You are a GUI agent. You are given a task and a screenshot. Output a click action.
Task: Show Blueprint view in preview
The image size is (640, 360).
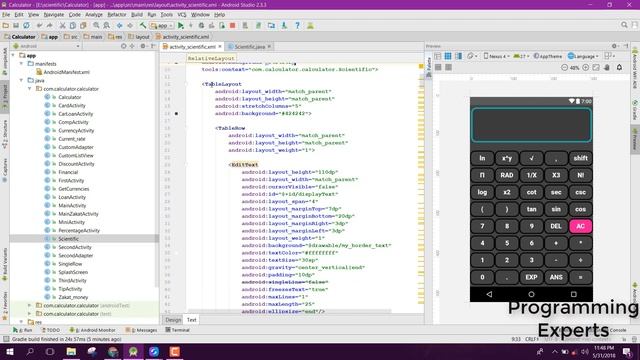tap(448, 56)
